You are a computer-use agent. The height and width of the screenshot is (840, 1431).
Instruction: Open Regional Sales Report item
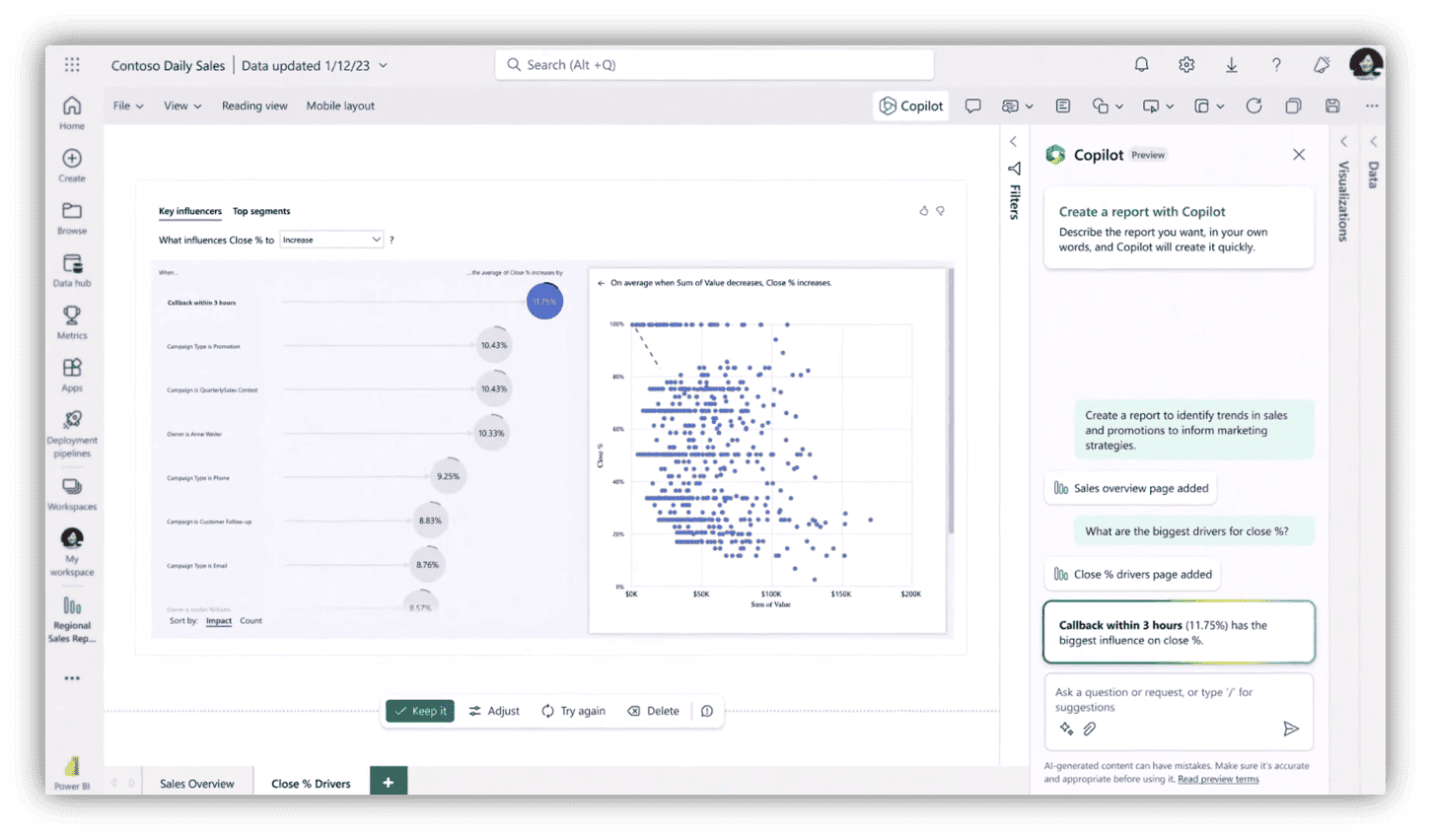pyautogui.click(x=72, y=619)
